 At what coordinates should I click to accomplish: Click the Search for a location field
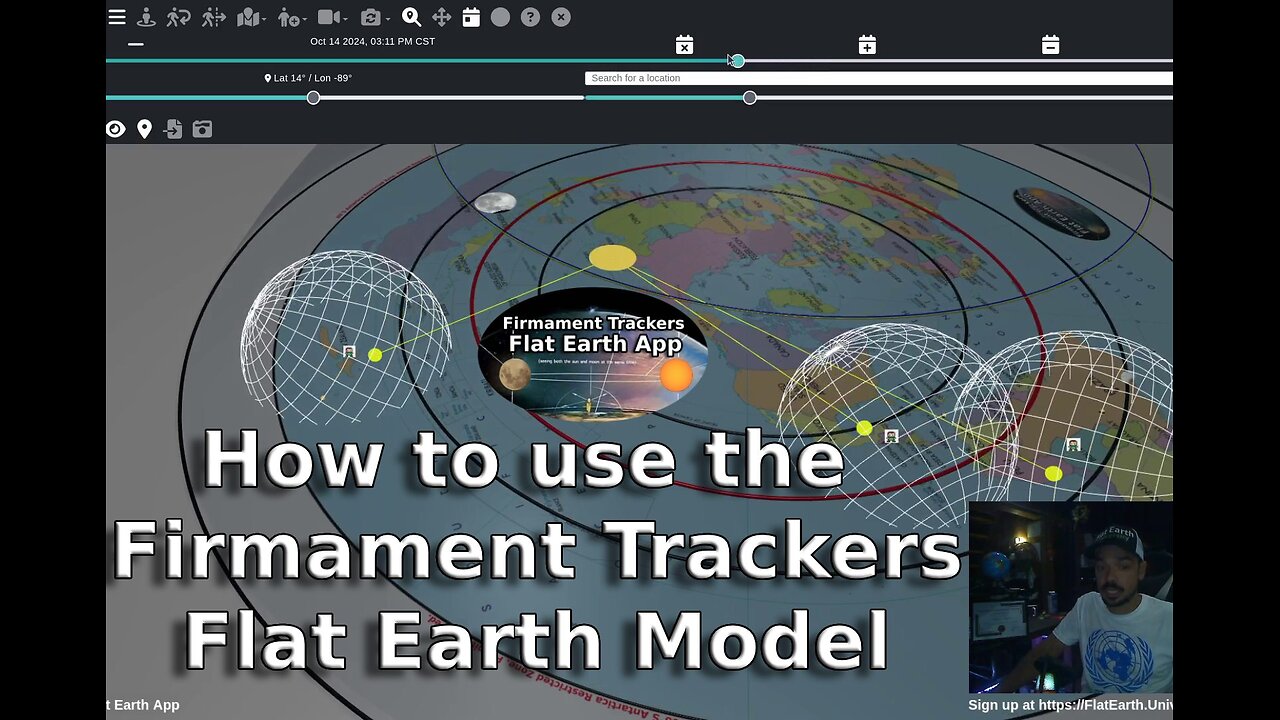pyautogui.click(x=879, y=78)
